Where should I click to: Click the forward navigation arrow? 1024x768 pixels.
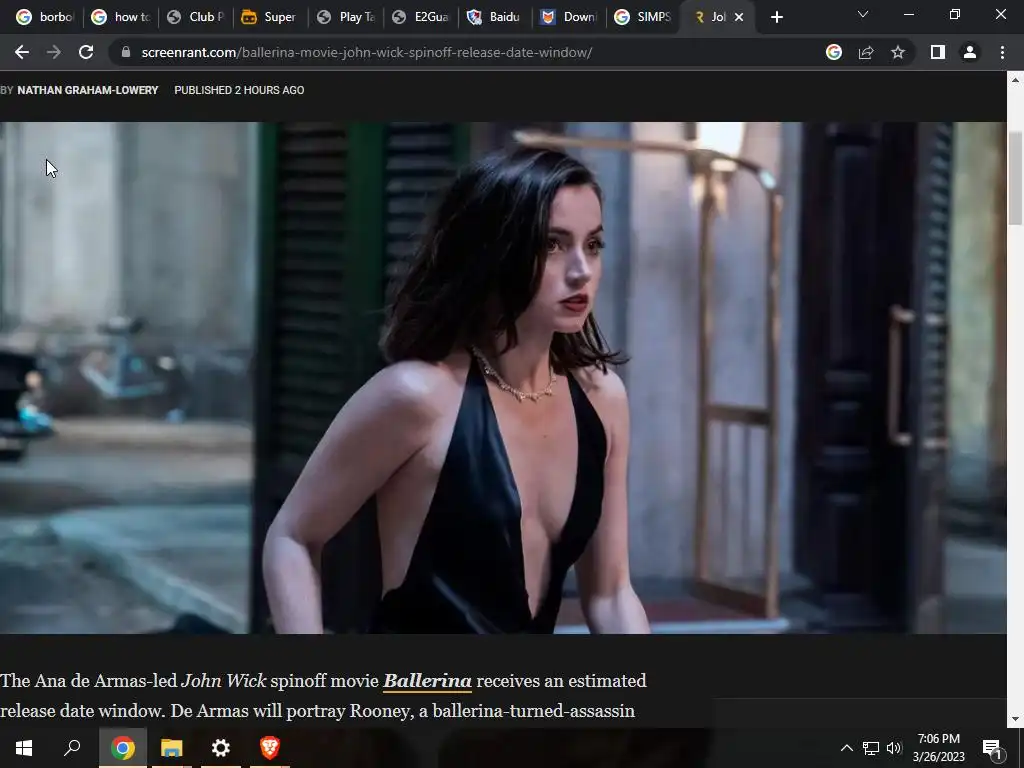pyautogui.click(x=54, y=52)
